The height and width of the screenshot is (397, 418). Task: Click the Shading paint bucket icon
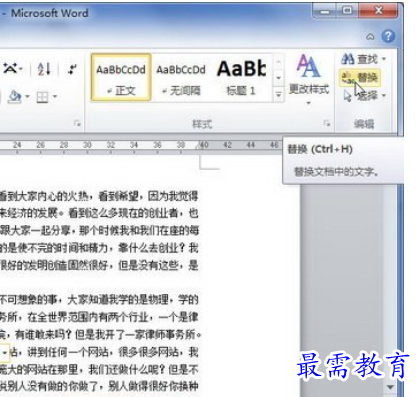(15, 97)
